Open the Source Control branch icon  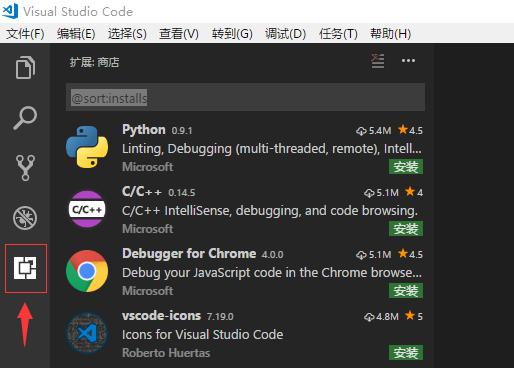[25, 168]
